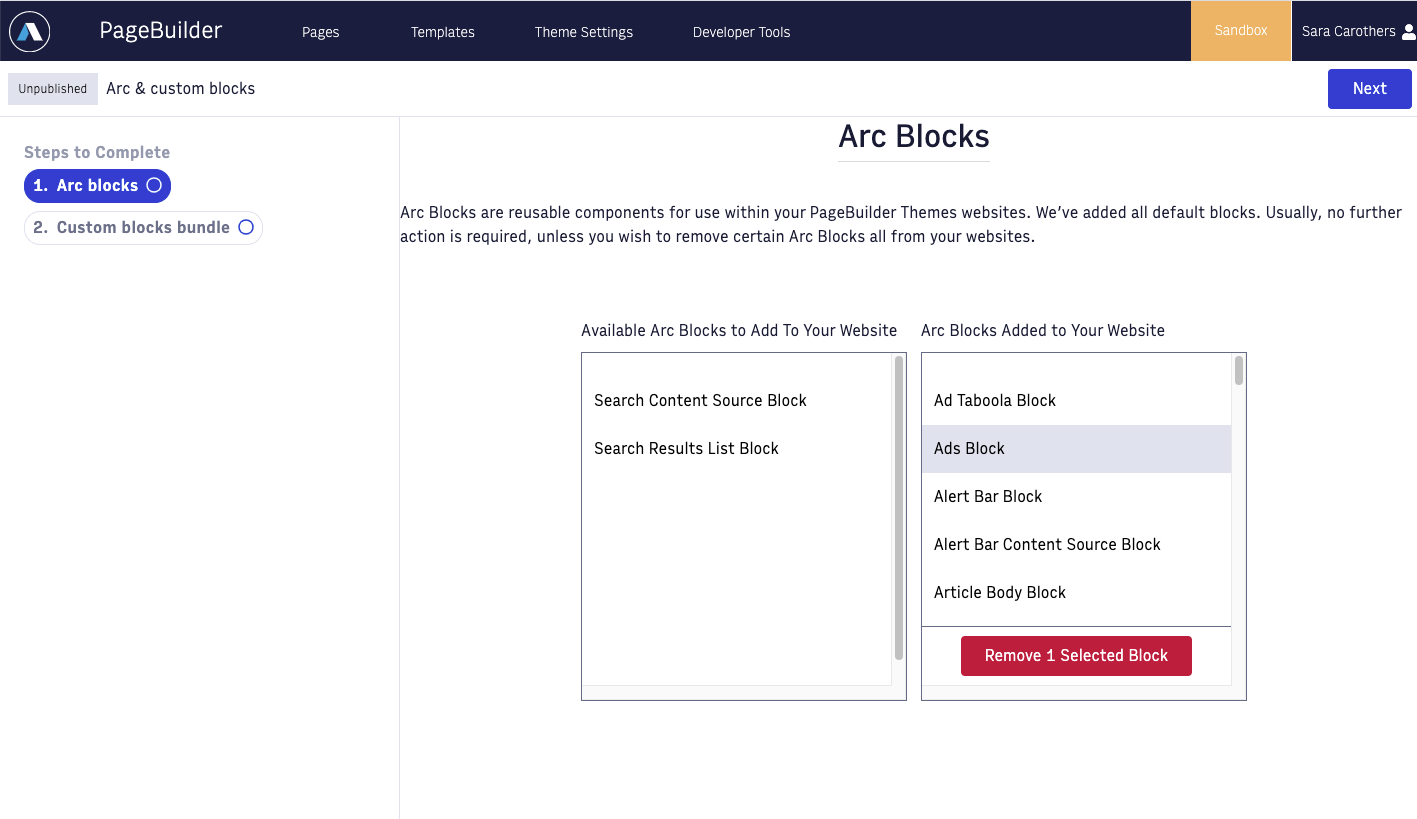The image size is (1417, 819).
Task: Click the Sara Carothers account name
Action: [1348, 31]
